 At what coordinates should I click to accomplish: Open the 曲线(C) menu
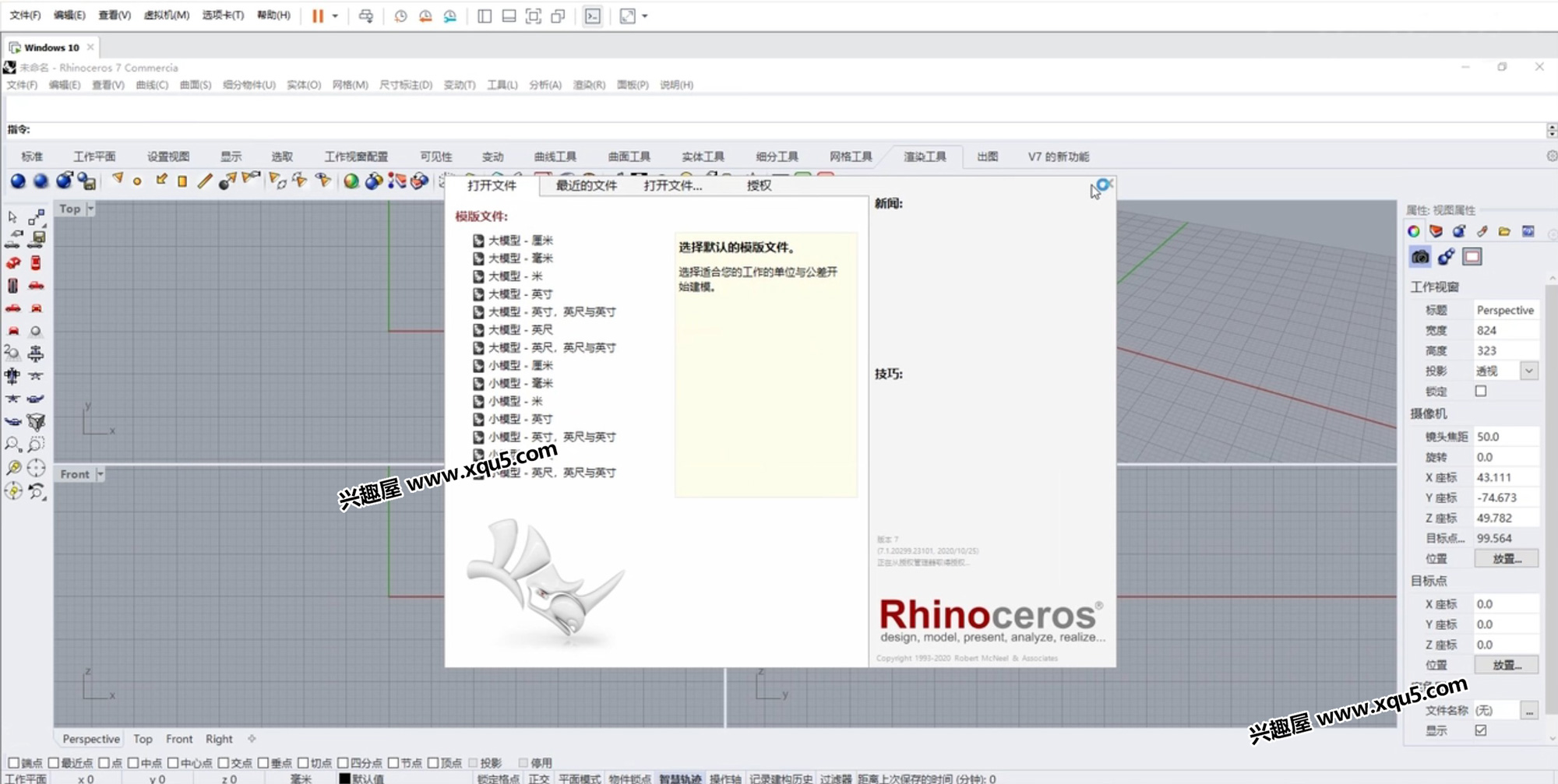coord(152,85)
